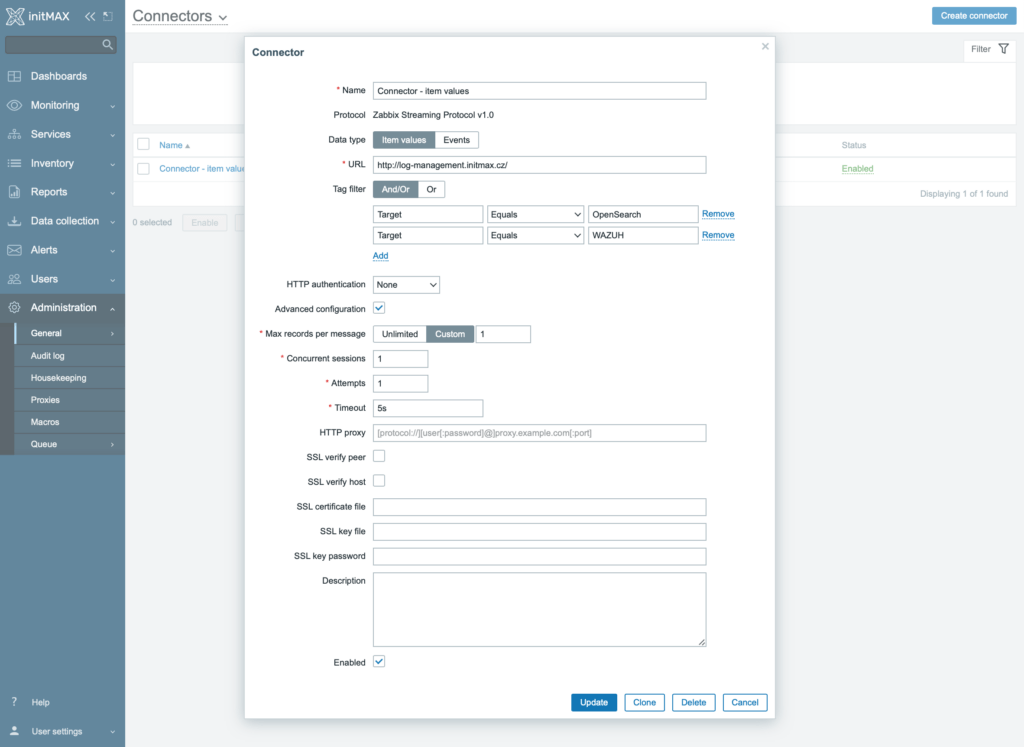Click the HTTP proxy input field
Screen dimensions: 1024x747
click(539, 433)
